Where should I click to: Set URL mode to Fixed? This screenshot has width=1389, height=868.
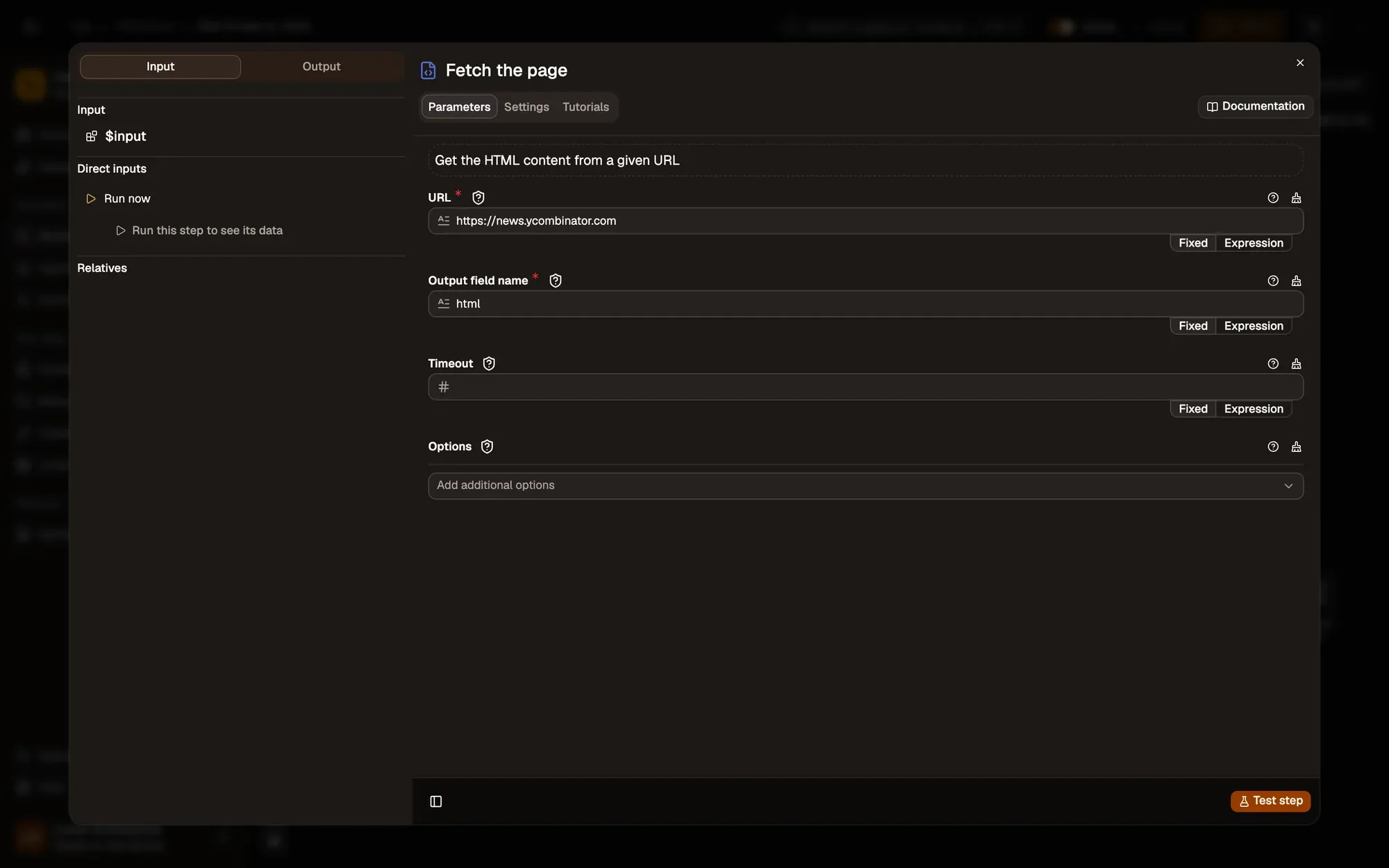click(1192, 243)
